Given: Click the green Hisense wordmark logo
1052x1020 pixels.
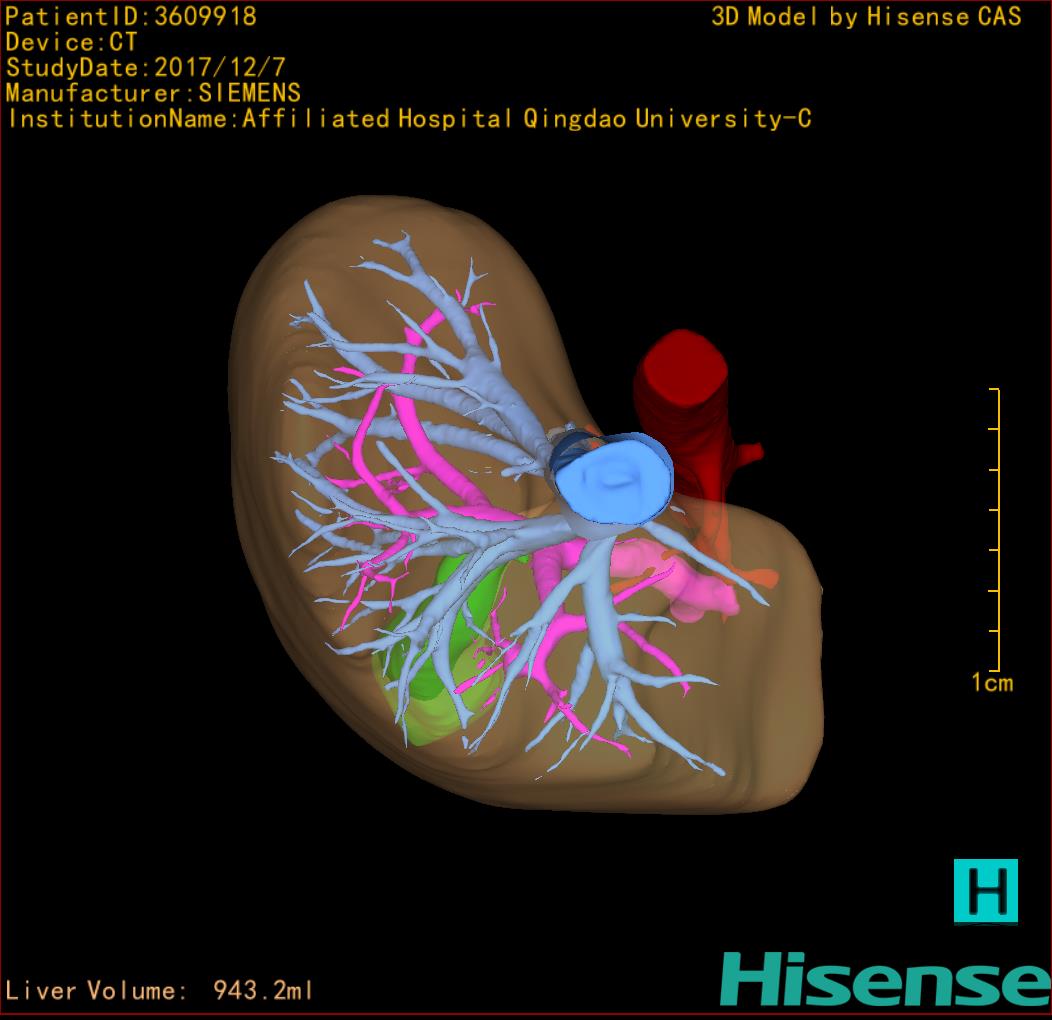Looking at the screenshot, I should tap(885, 979).
